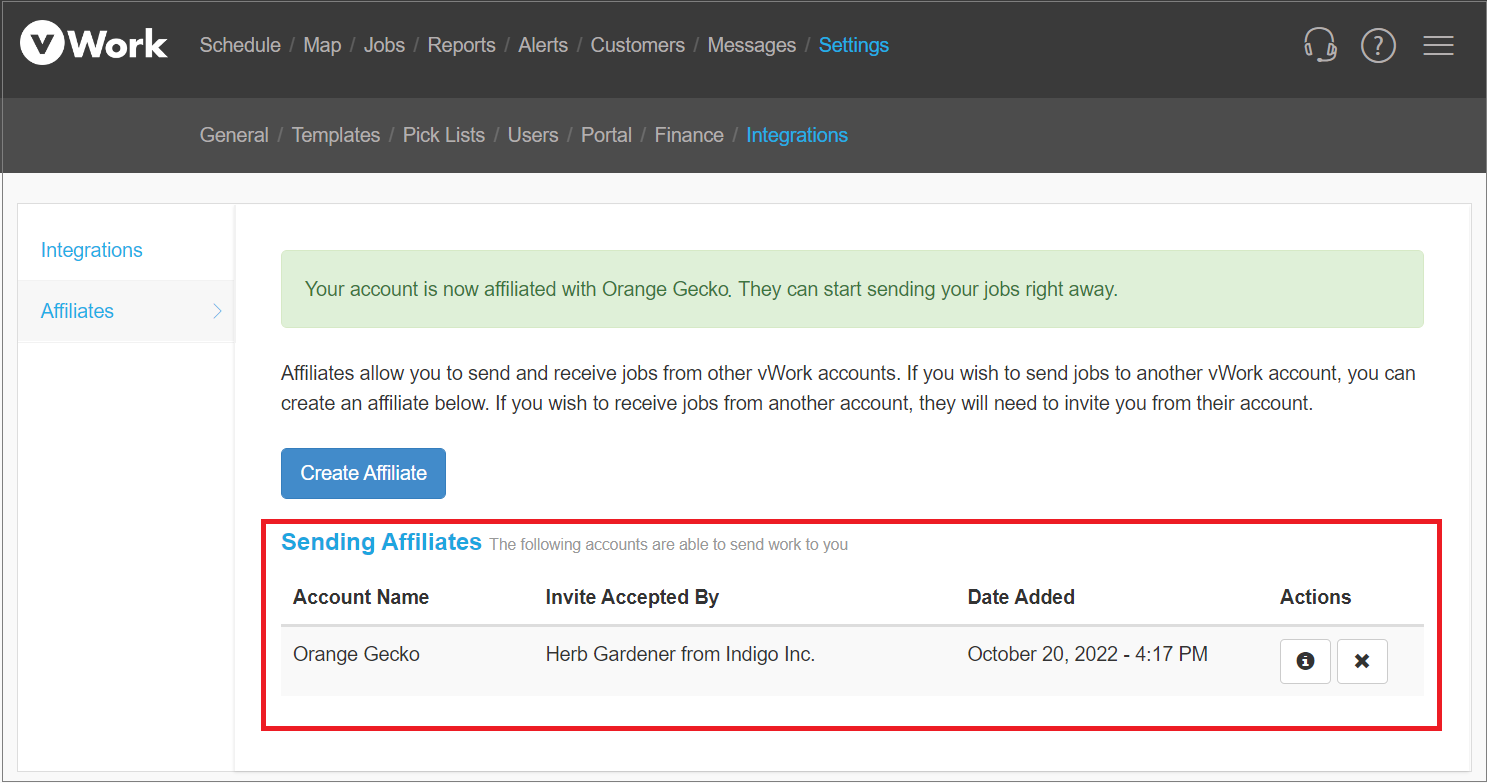Open the headset support icon
1487x783 pixels.
click(x=1320, y=45)
